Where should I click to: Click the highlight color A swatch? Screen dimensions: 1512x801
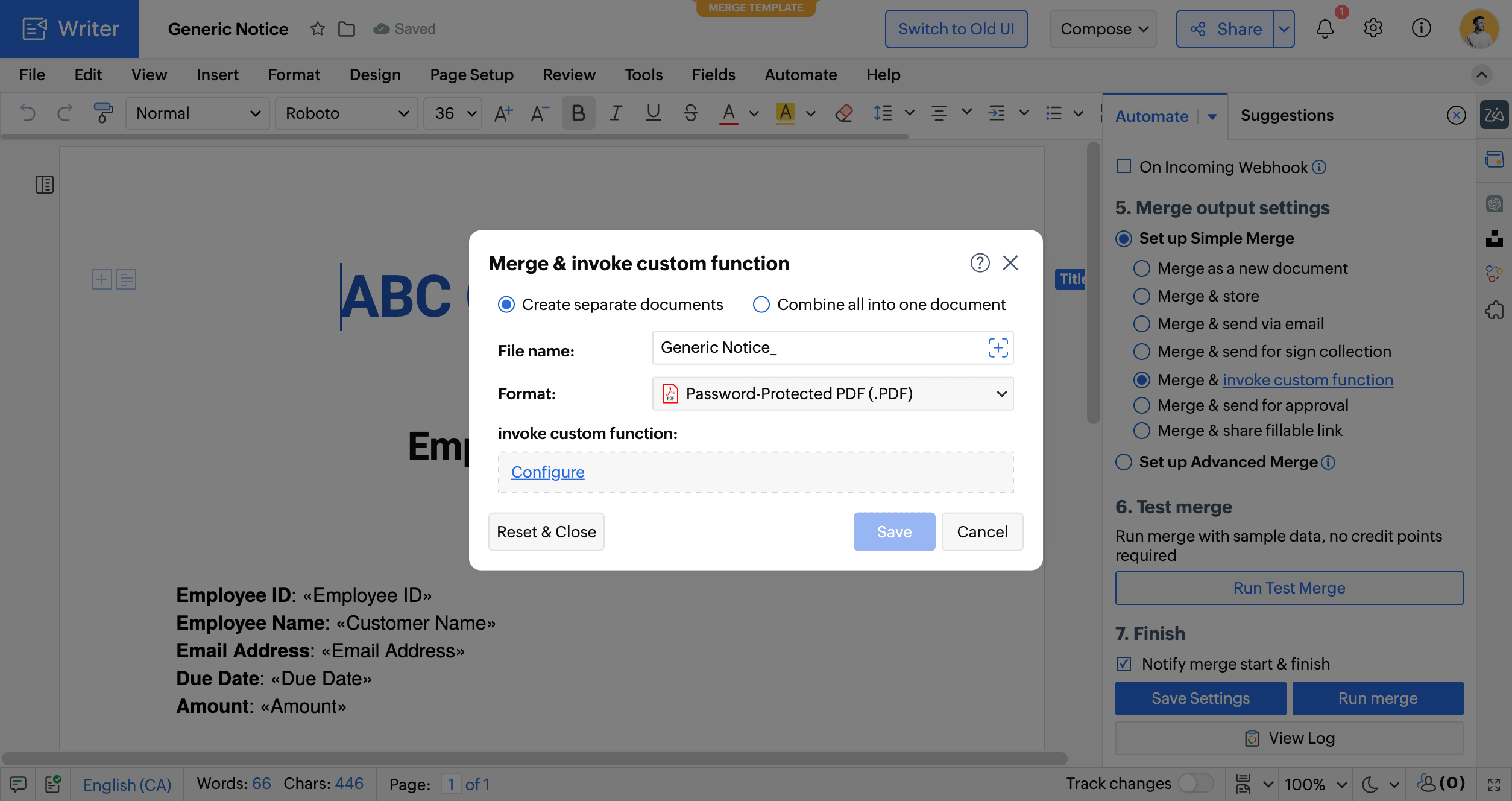tap(786, 113)
